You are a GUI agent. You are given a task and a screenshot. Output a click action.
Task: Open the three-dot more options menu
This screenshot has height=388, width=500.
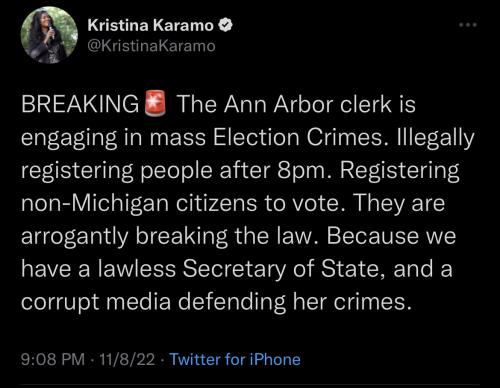point(468,25)
